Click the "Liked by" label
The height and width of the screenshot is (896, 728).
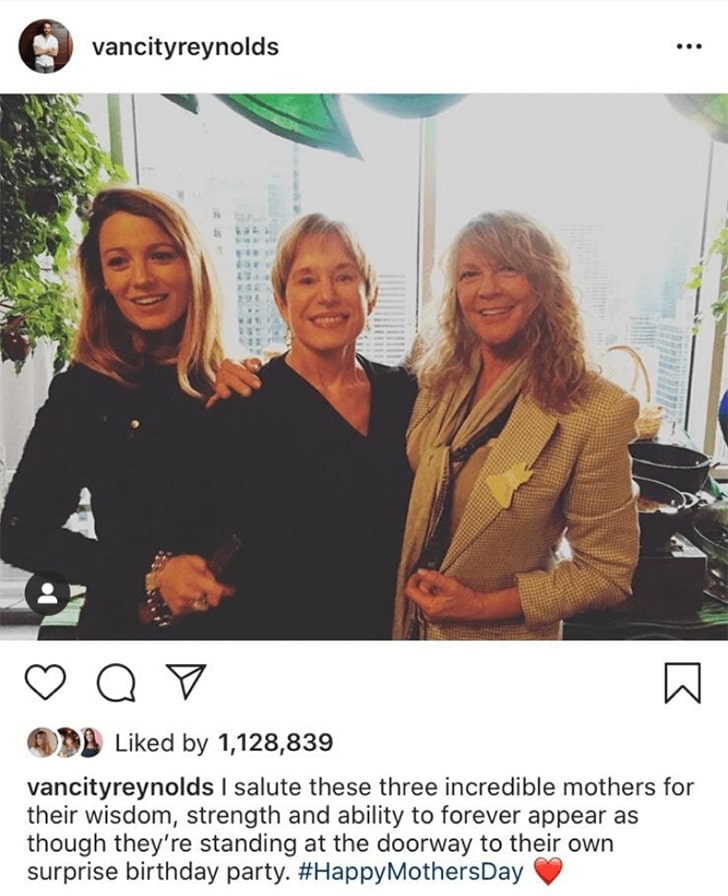pyautogui.click(x=162, y=743)
